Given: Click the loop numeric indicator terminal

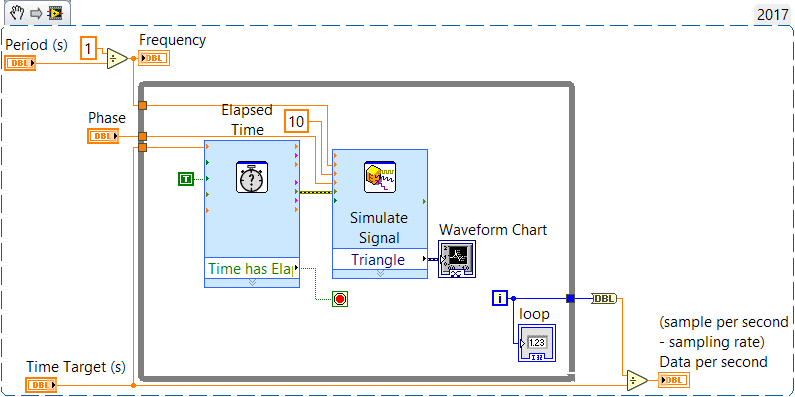Looking at the screenshot, I should click(x=536, y=343).
